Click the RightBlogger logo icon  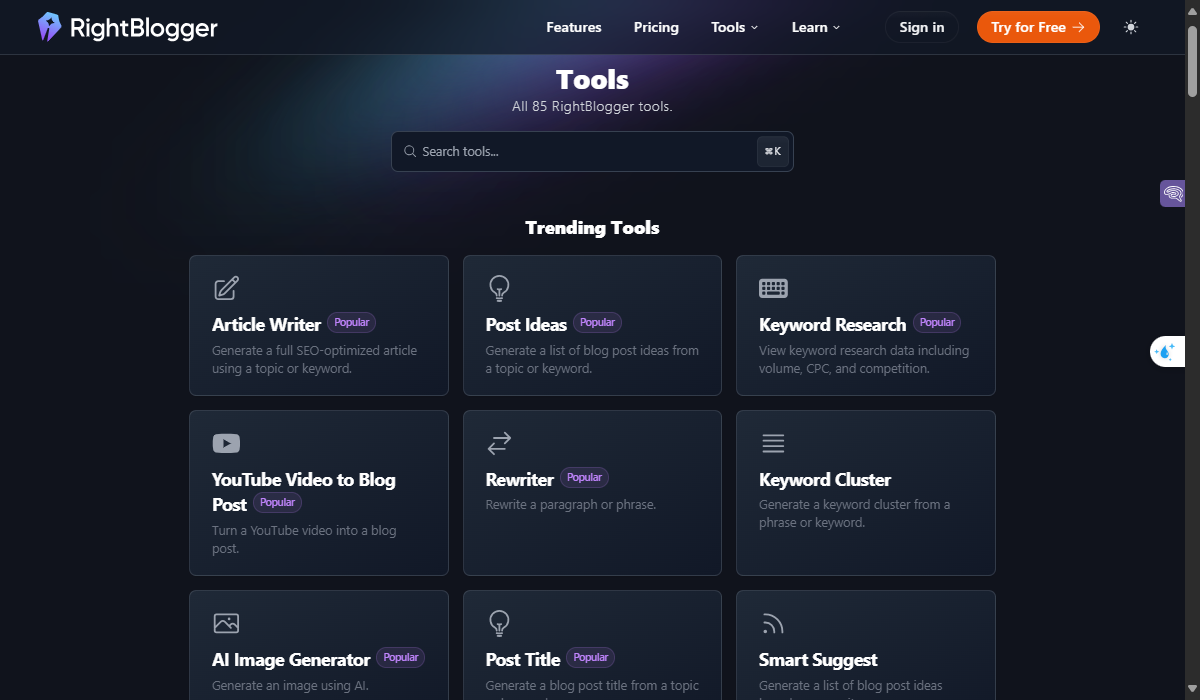(x=49, y=27)
